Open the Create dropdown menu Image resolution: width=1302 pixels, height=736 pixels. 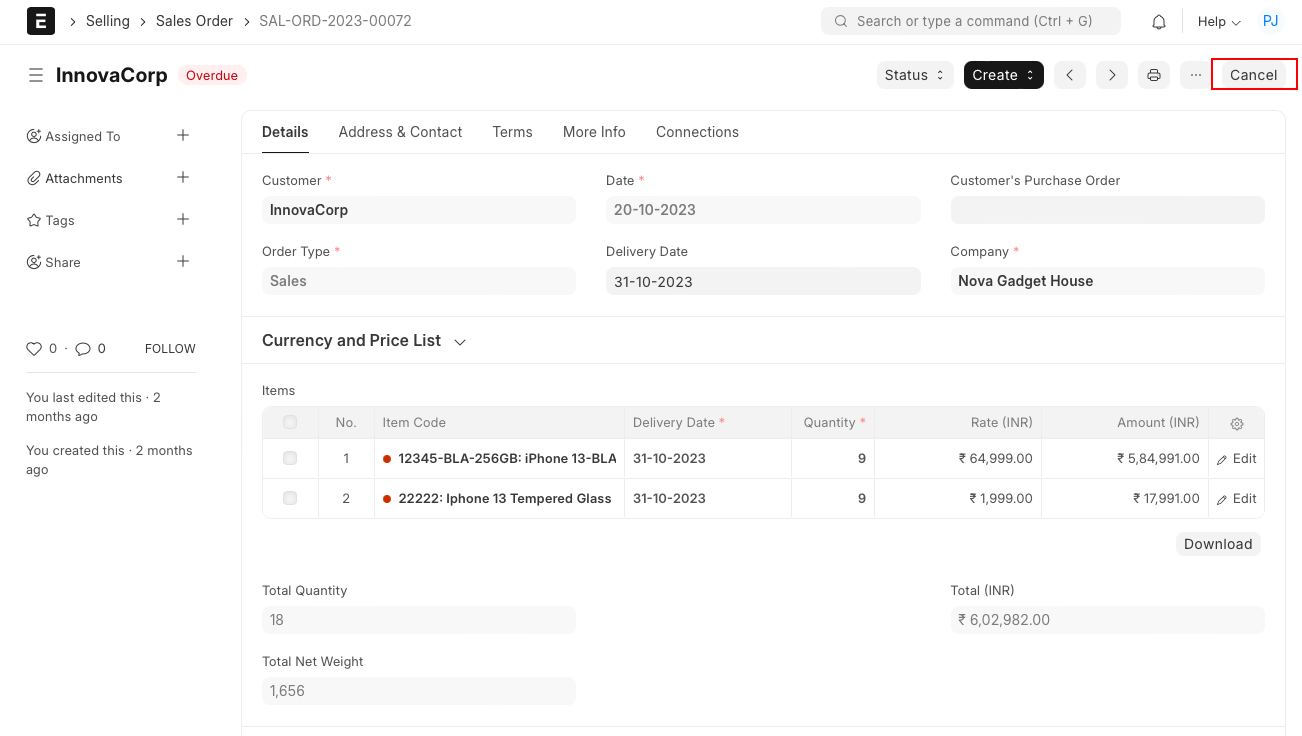click(1003, 74)
